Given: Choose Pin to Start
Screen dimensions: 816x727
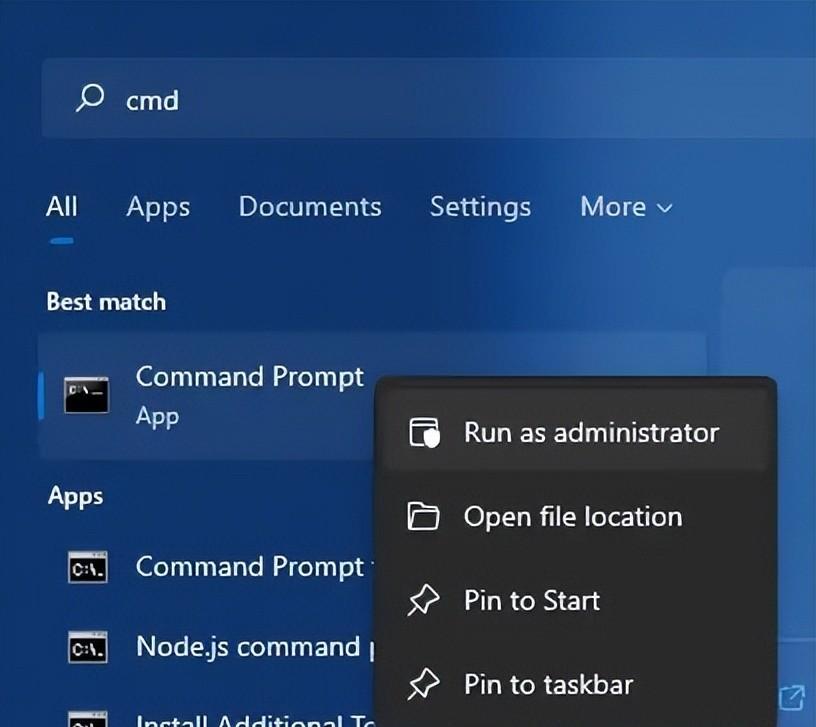Looking at the screenshot, I should pos(576,601).
